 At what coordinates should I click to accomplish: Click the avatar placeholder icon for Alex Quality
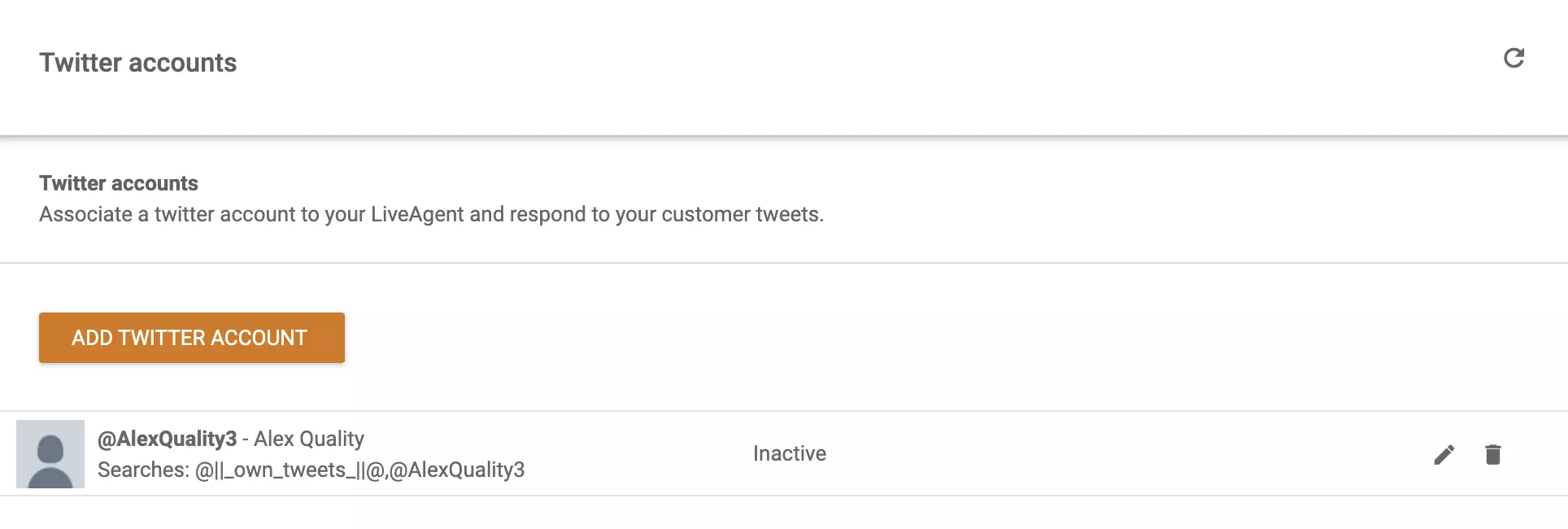tap(51, 453)
